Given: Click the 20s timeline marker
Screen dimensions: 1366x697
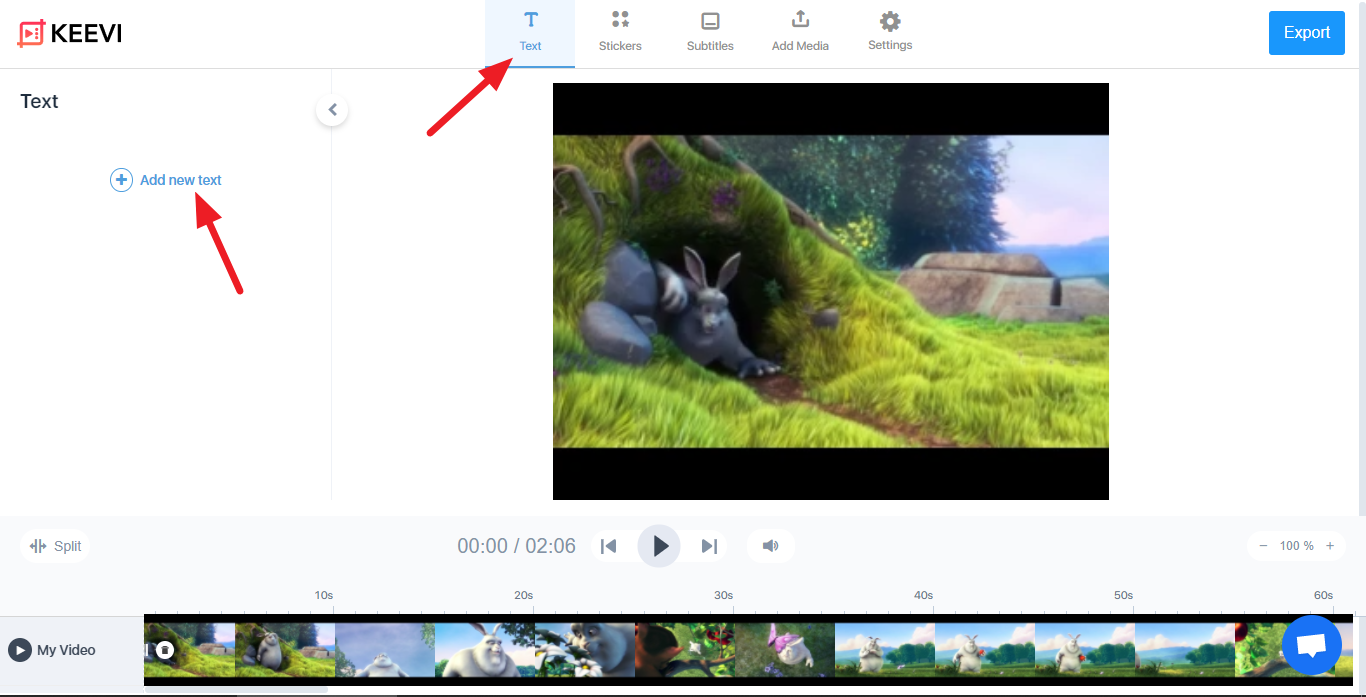Looking at the screenshot, I should [524, 595].
